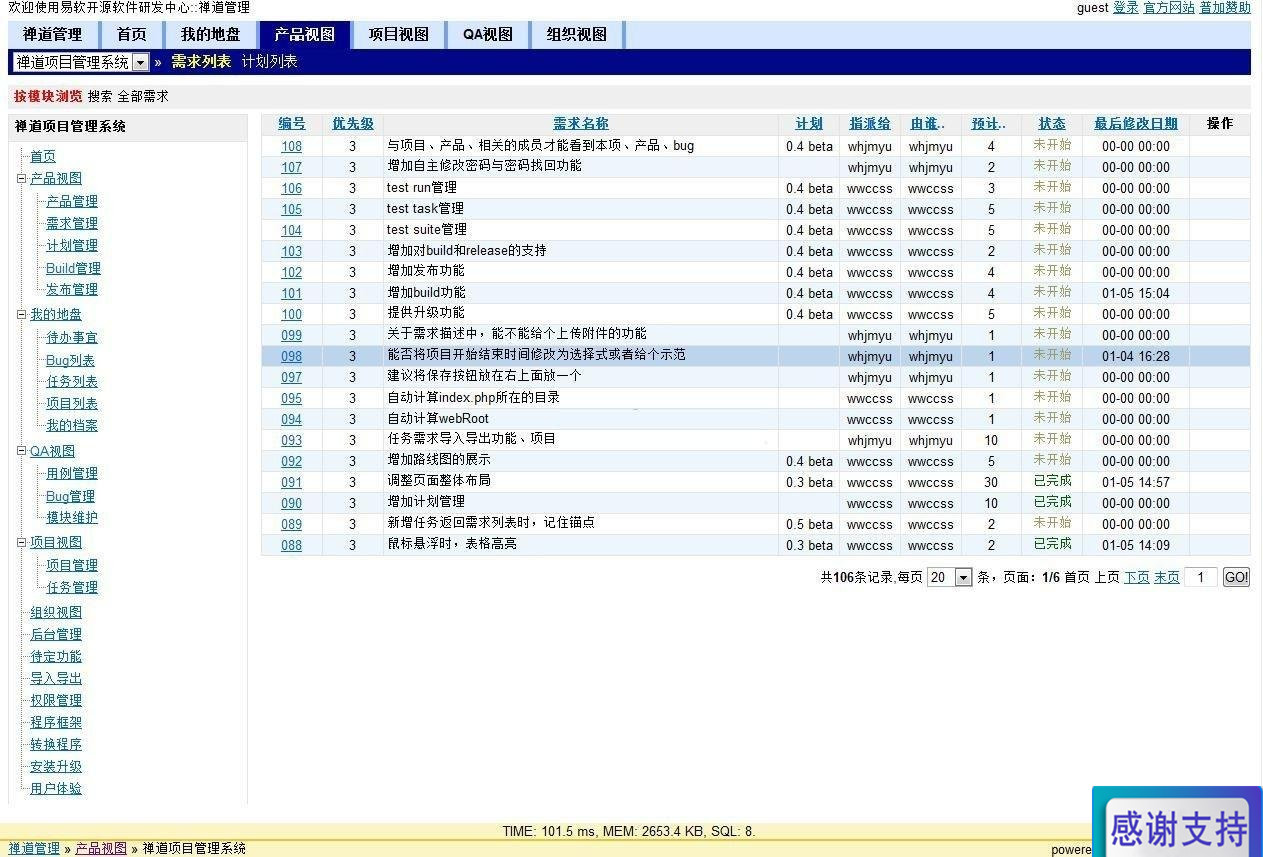
Task: Sort by 最后修改日期 column header
Action: click(x=1136, y=124)
